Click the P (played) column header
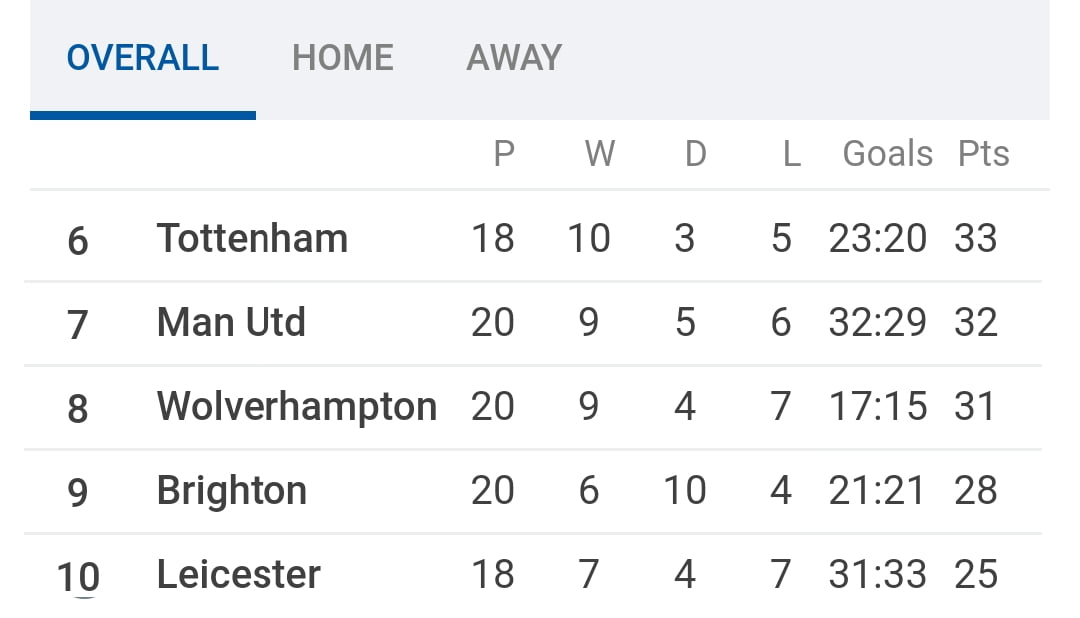The width and height of the screenshot is (1080, 618). [504, 154]
